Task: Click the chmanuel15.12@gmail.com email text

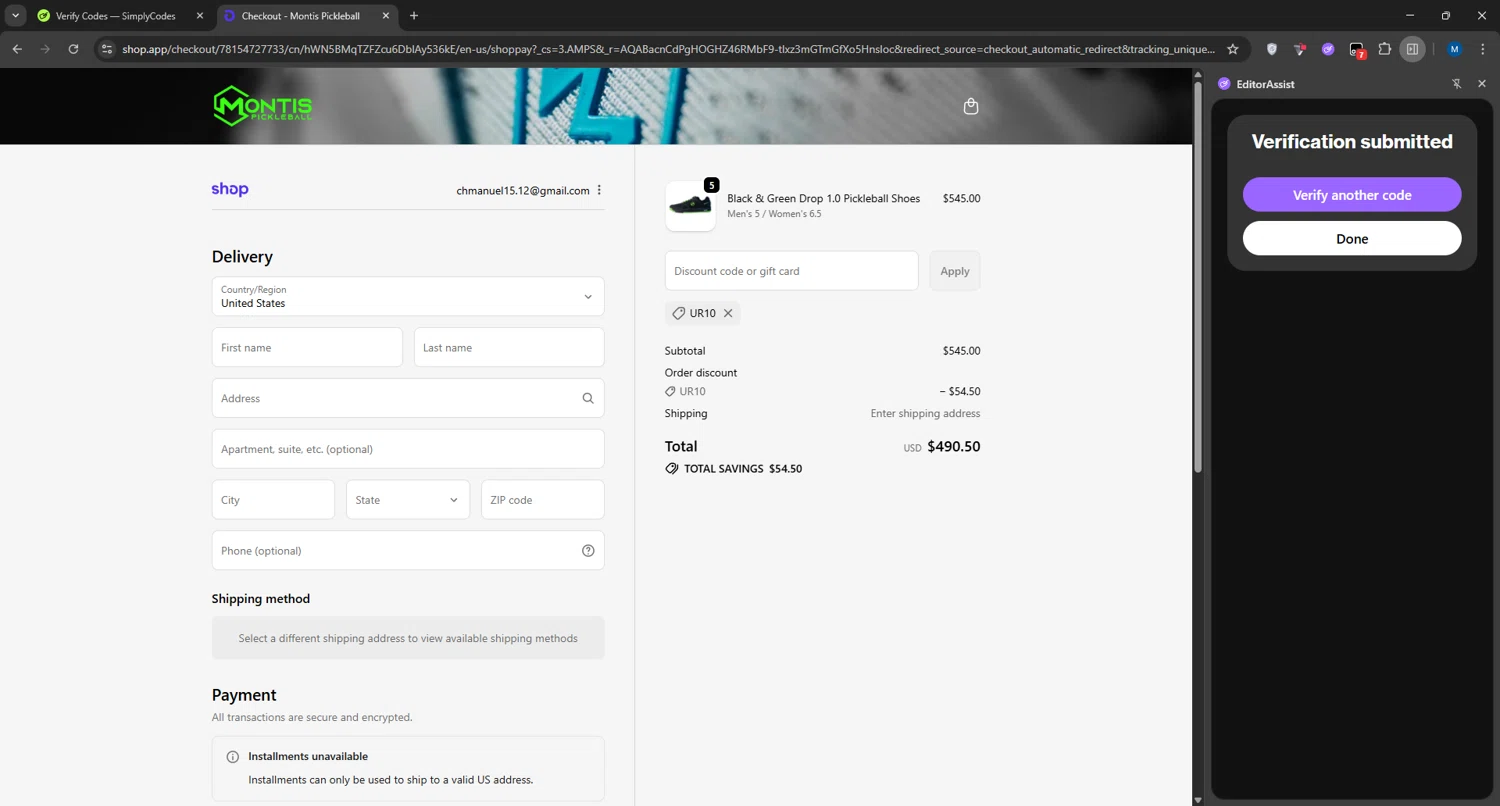Action: (x=523, y=190)
